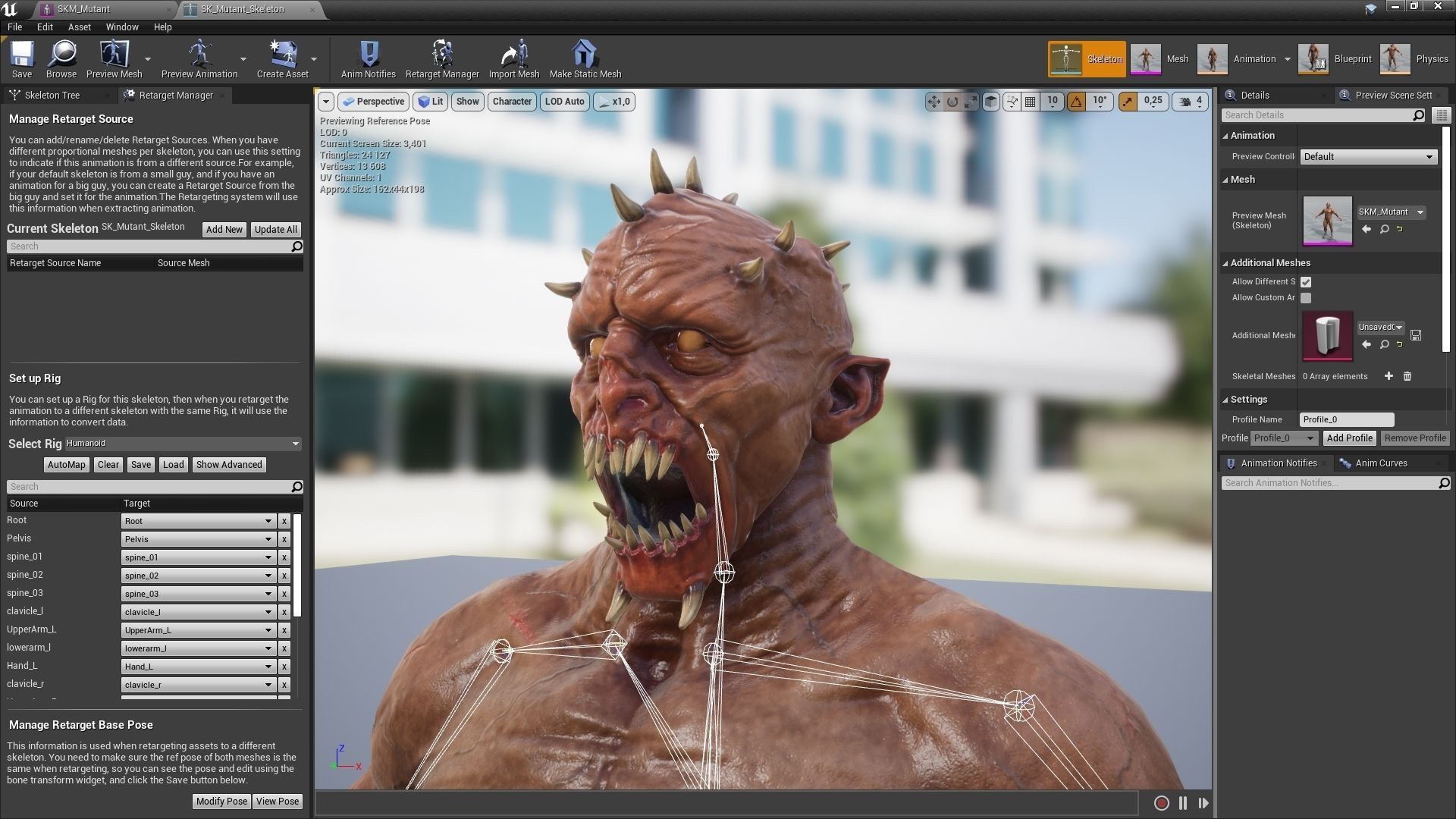Open Anim Notifies from the toolbar
1456x819 pixels.
[x=369, y=58]
